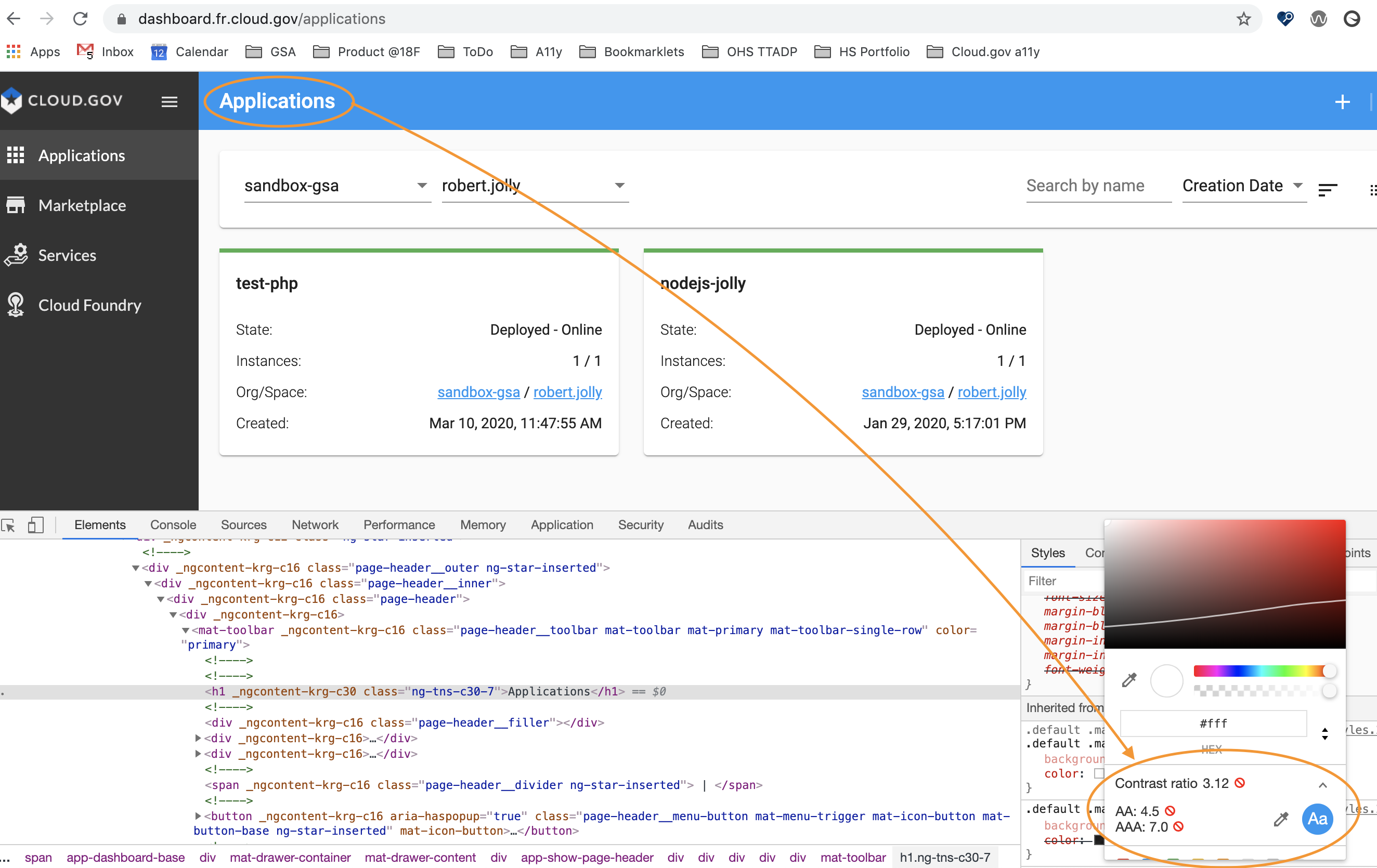The height and width of the screenshot is (868, 1377).
Task: Click the blue Aa contrast preview button
Action: 1318,819
